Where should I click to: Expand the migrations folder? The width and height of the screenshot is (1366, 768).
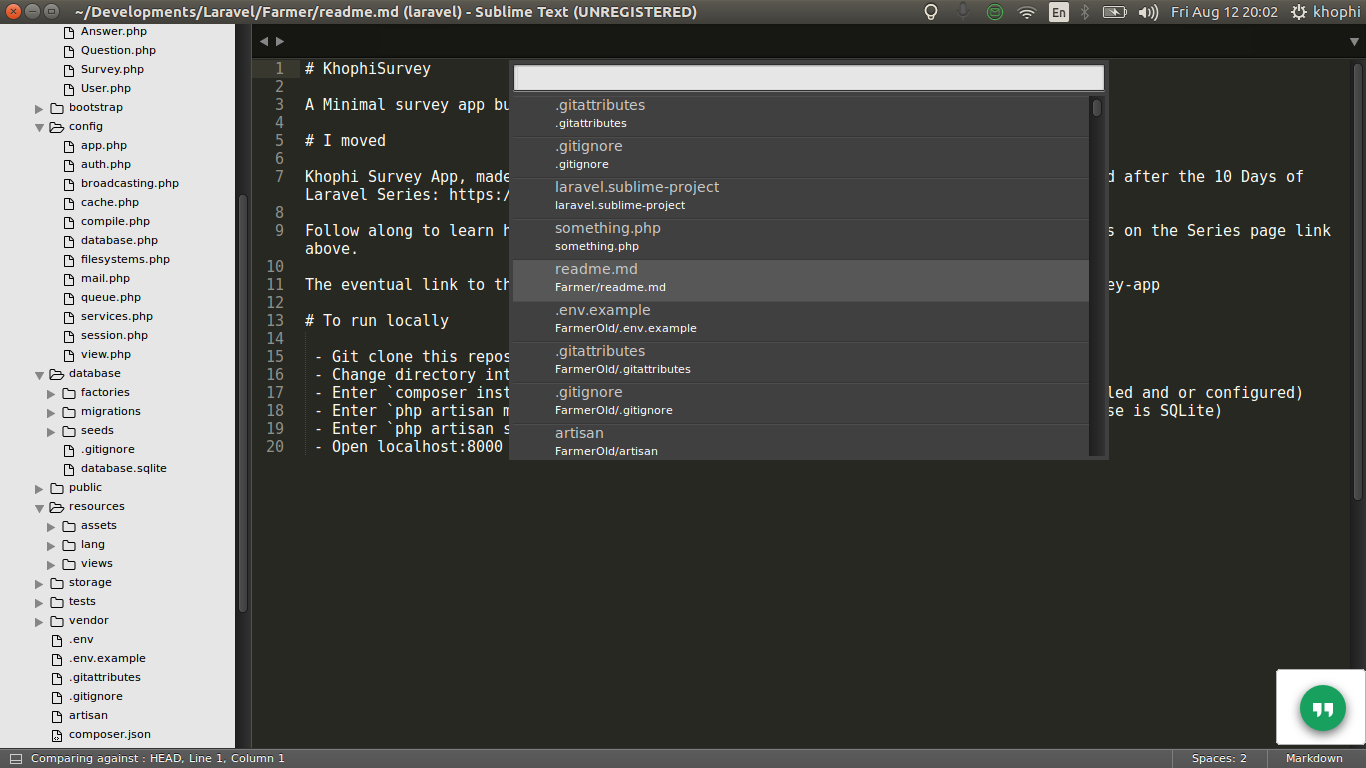tap(52, 412)
